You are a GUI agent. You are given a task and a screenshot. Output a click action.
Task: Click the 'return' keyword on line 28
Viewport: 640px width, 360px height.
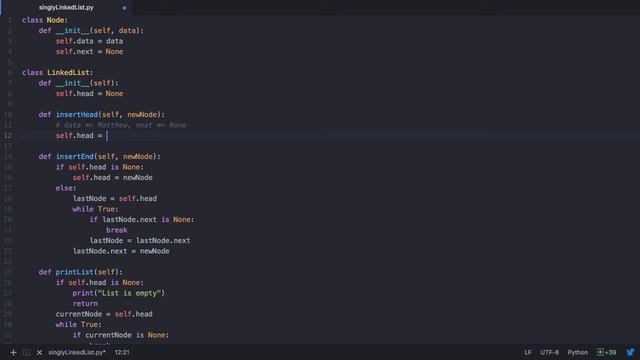point(85,304)
